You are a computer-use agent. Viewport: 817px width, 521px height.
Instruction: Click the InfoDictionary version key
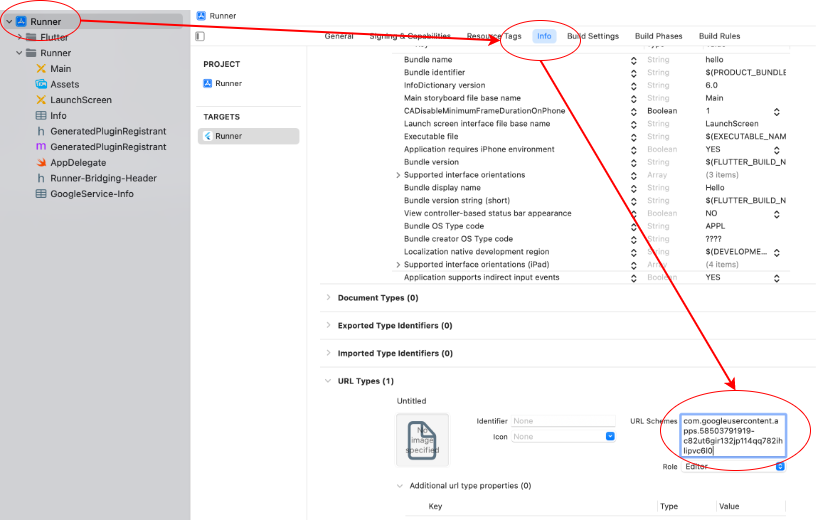[444, 85]
